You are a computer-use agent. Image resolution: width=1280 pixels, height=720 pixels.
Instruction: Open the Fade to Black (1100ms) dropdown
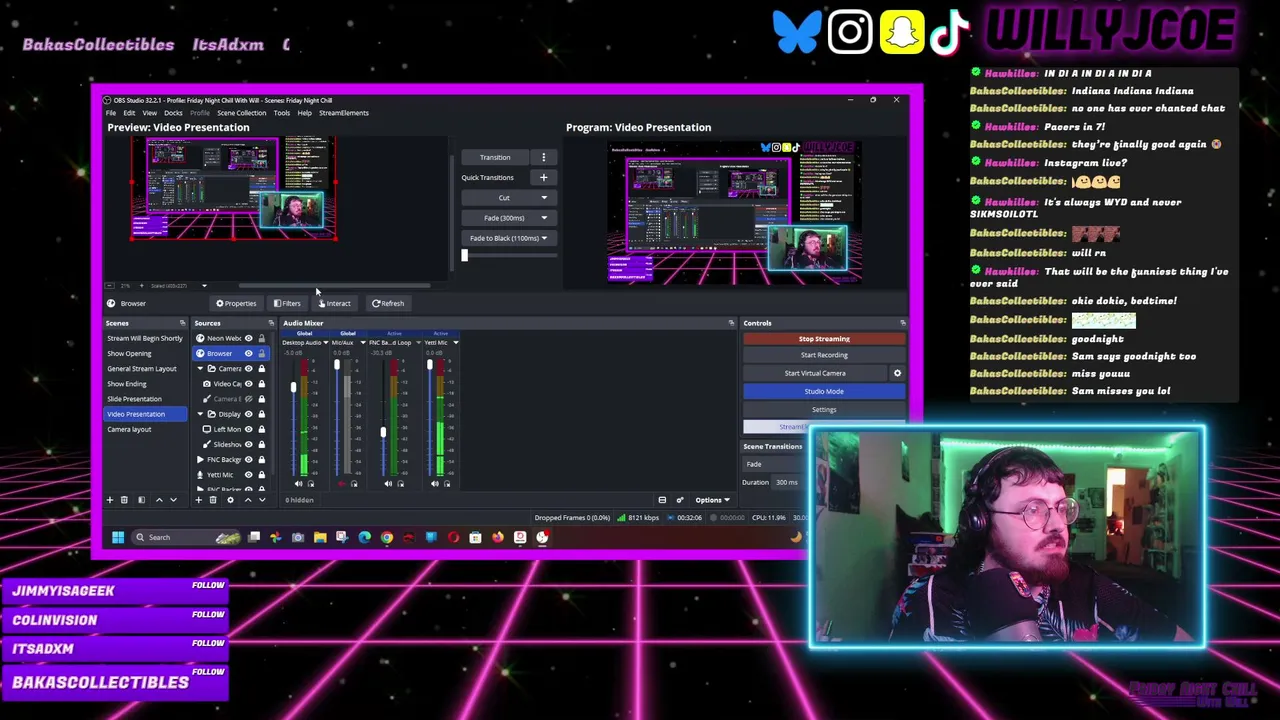tap(544, 238)
